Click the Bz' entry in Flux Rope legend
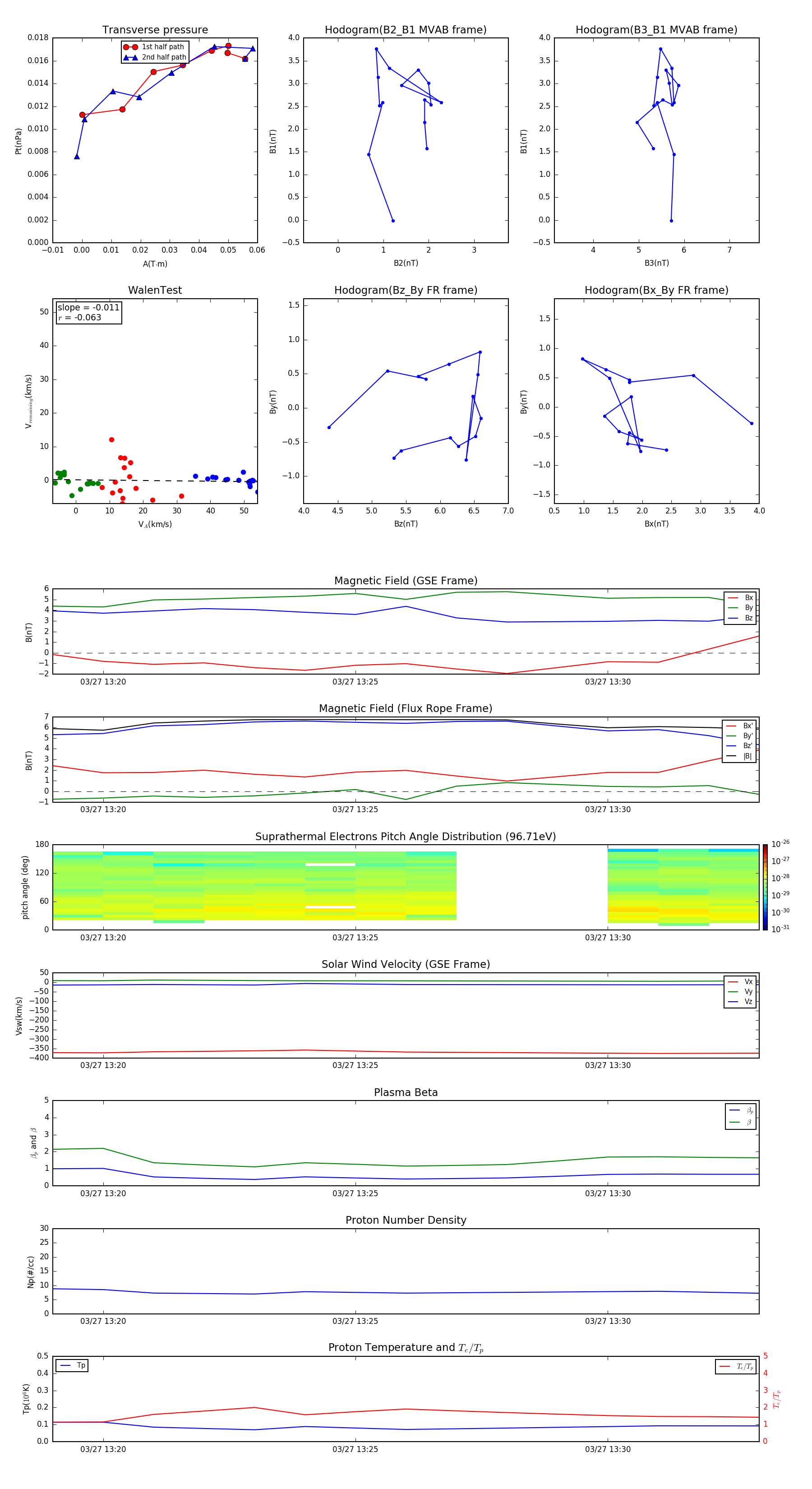Viewport: 812px width, 1489px height. (740, 746)
